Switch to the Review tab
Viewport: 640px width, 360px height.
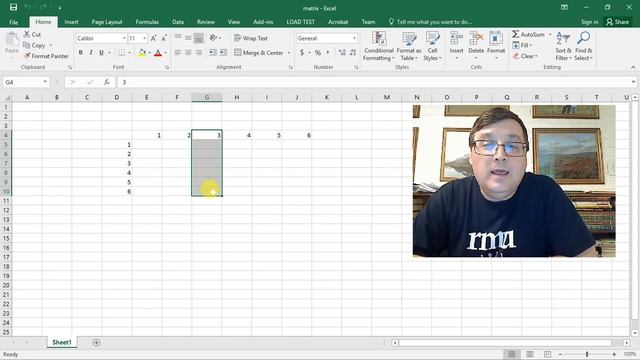206,22
